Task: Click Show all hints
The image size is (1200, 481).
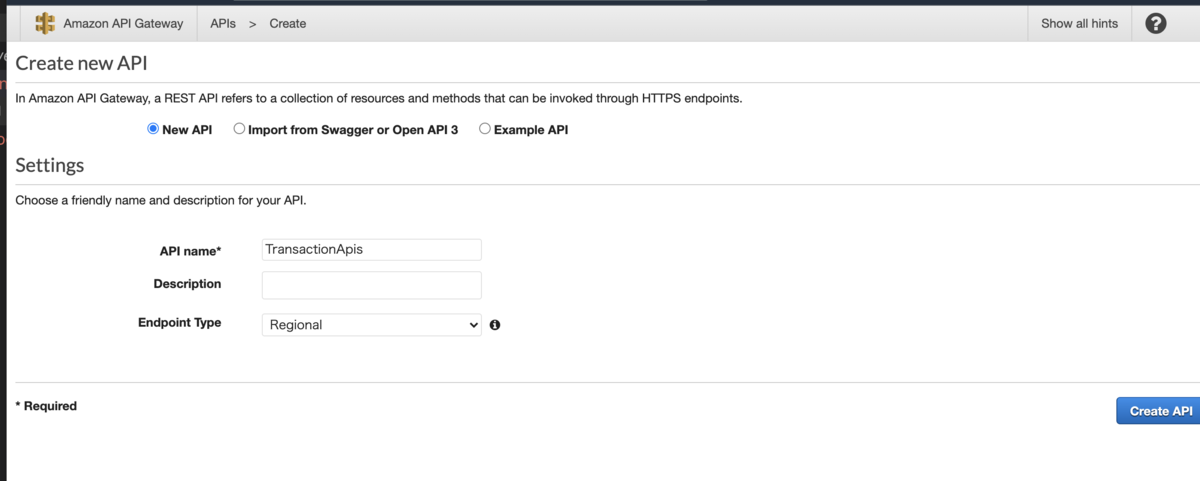Action: pyautogui.click(x=1079, y=23)
